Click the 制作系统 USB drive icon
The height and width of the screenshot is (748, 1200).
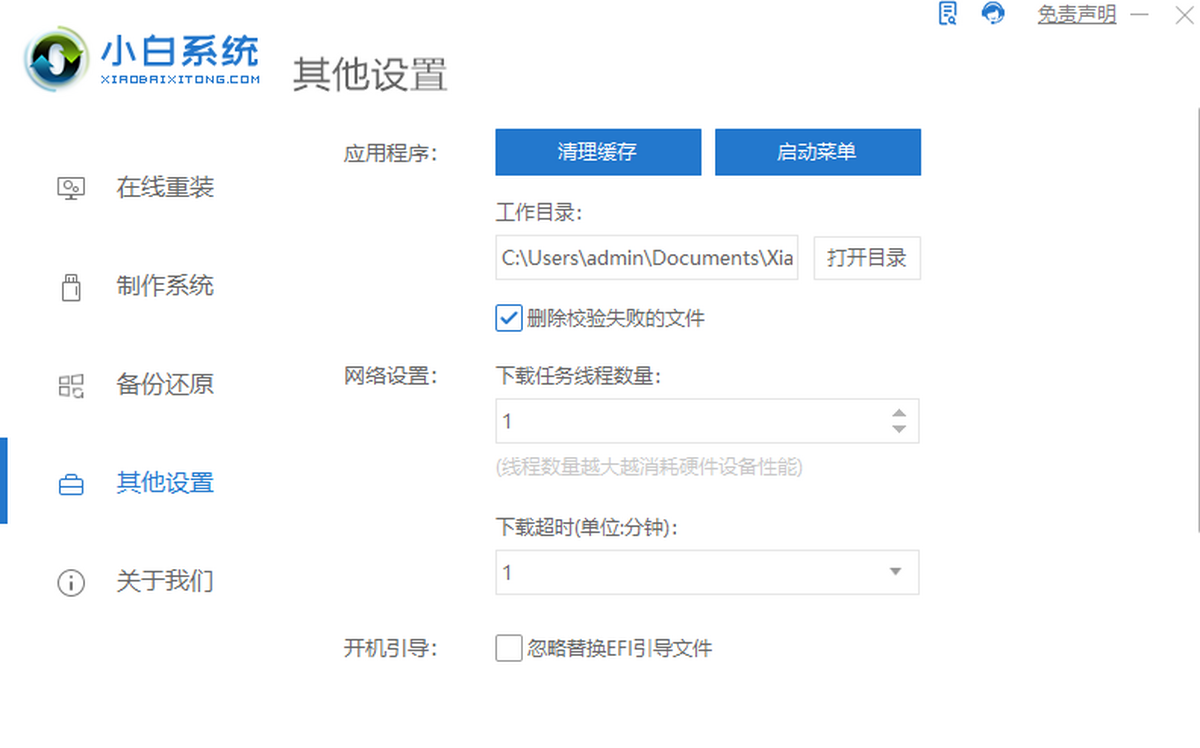pyautogui.click(x=71, y=286)
